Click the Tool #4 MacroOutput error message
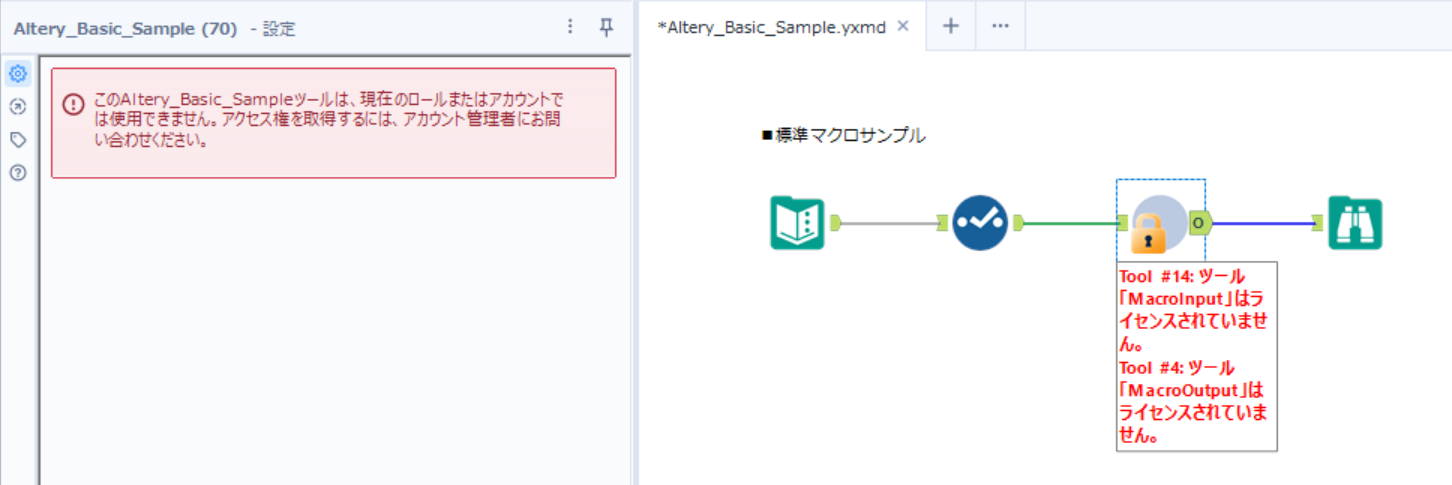The width and height of the screenshot is (1452, 485). pos(1195,402)
